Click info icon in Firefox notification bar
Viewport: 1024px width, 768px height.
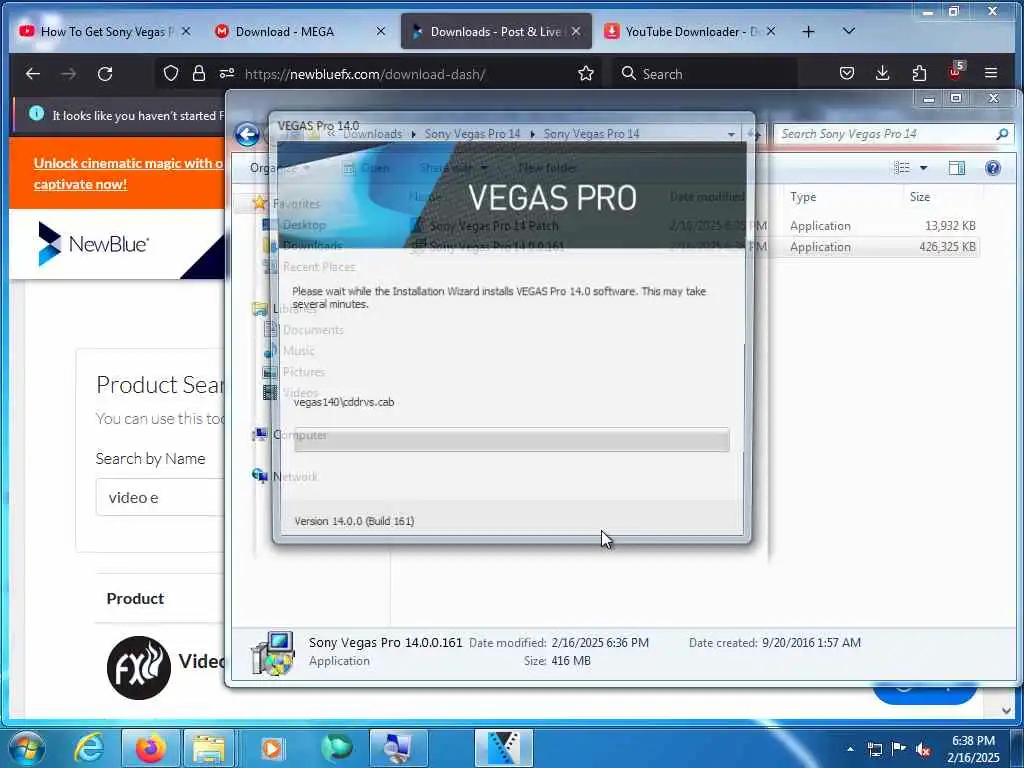[37, 114]
